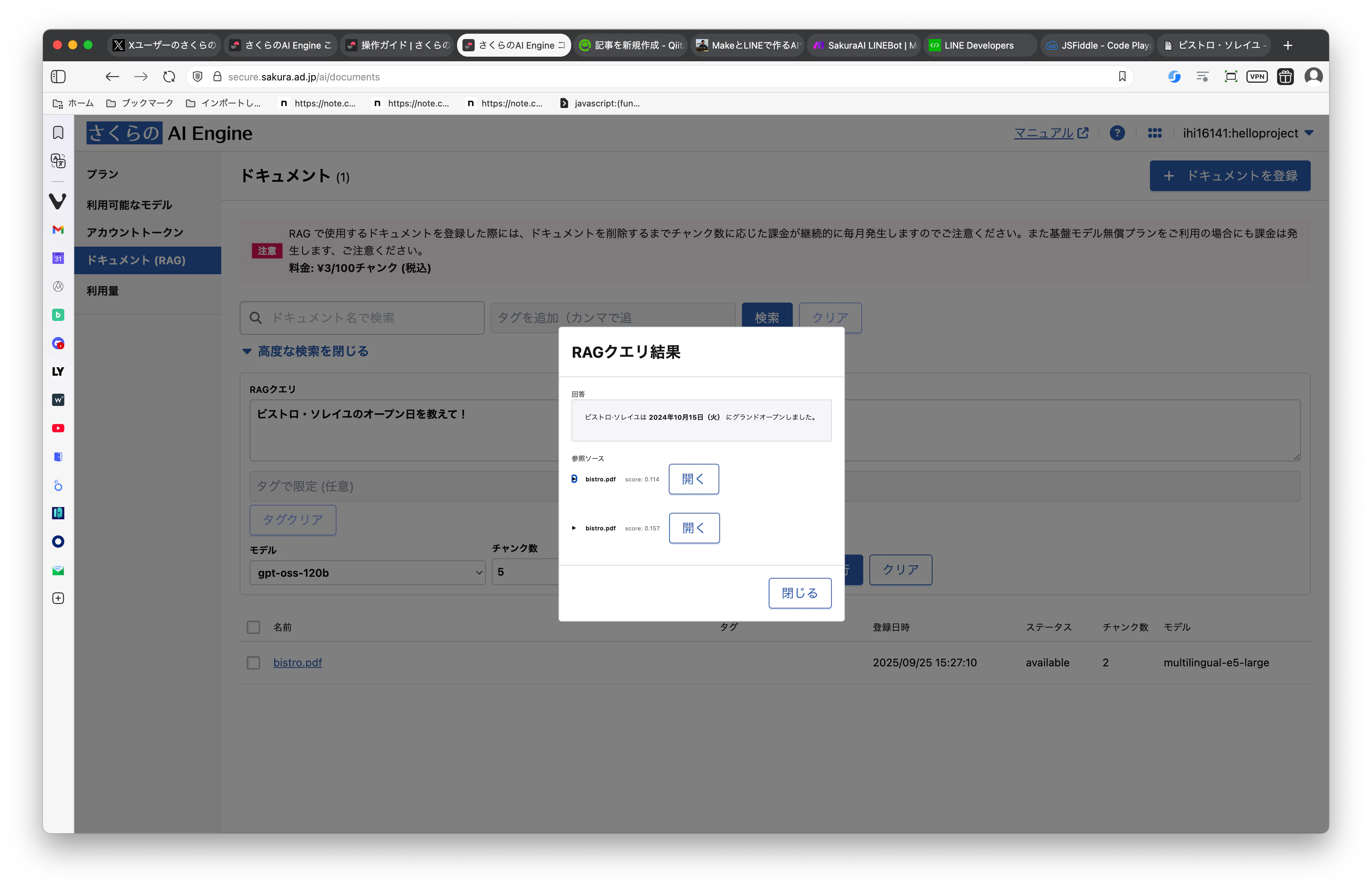
Task: Collapse the 高度な検索を閉じる section
Action: point(305,351)
